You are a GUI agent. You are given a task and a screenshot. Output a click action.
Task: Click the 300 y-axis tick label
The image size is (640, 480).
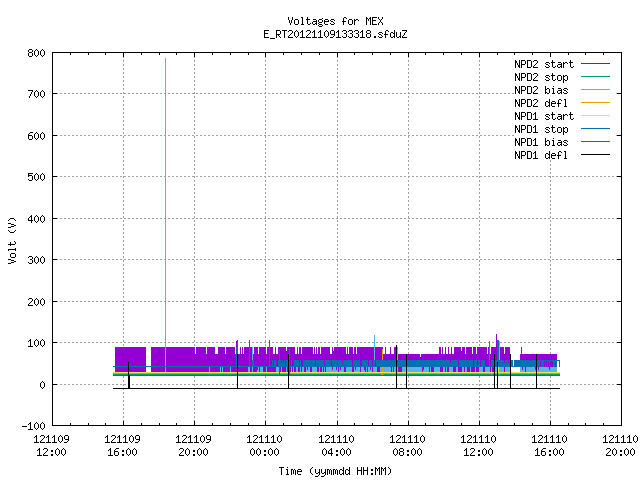click(36, 260)
